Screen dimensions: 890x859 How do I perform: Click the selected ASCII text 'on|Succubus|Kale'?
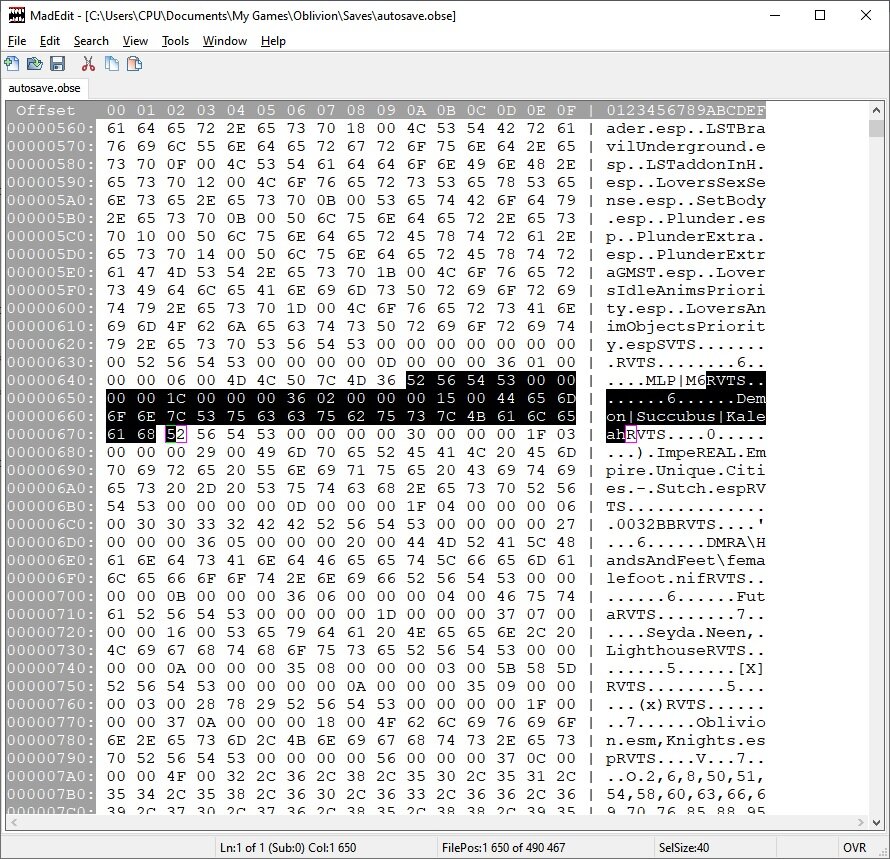686,416
